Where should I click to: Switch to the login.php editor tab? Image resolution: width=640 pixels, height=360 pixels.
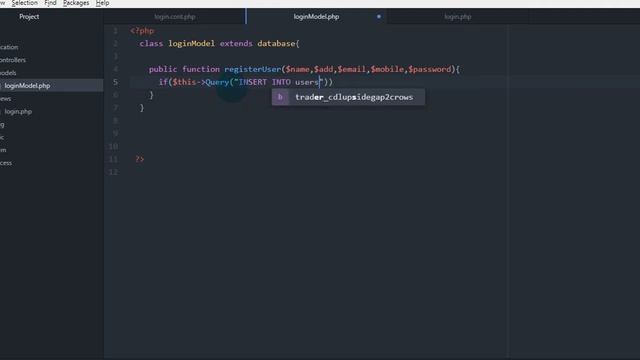click(458, 17)
